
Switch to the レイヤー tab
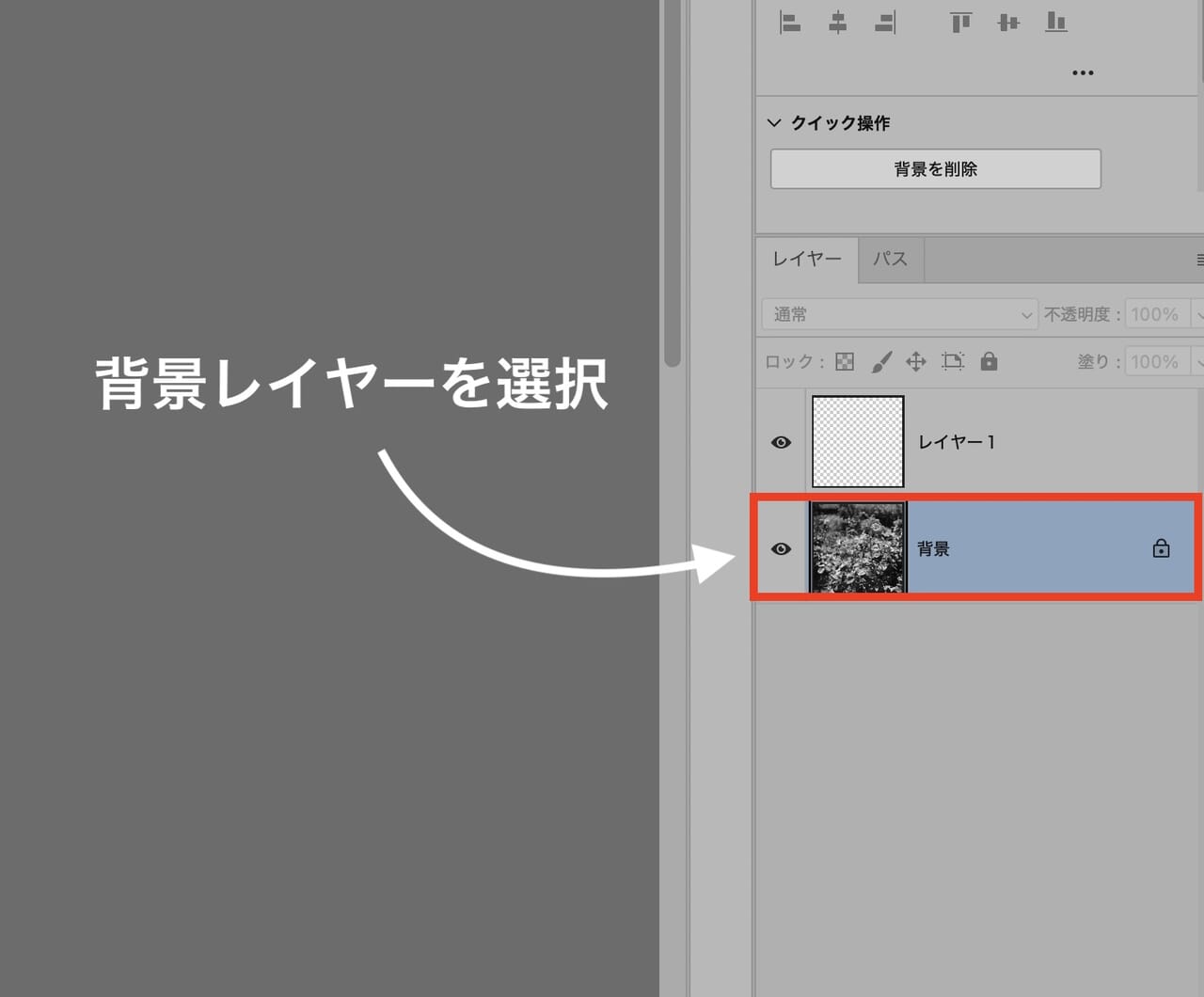pyautogui.click(x=807, y=259)
